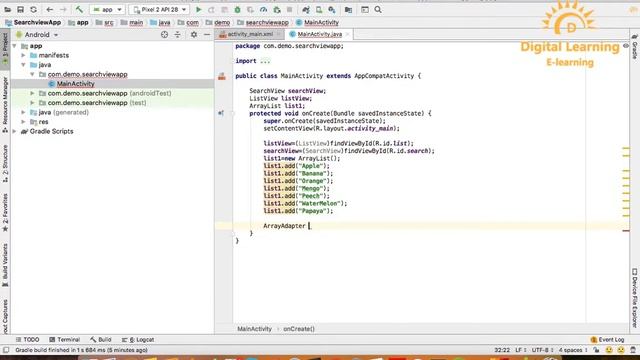Viewport: 640px width, 360px height.
Task: Expand the folded import ... line
Action: [x=265, y=61]
